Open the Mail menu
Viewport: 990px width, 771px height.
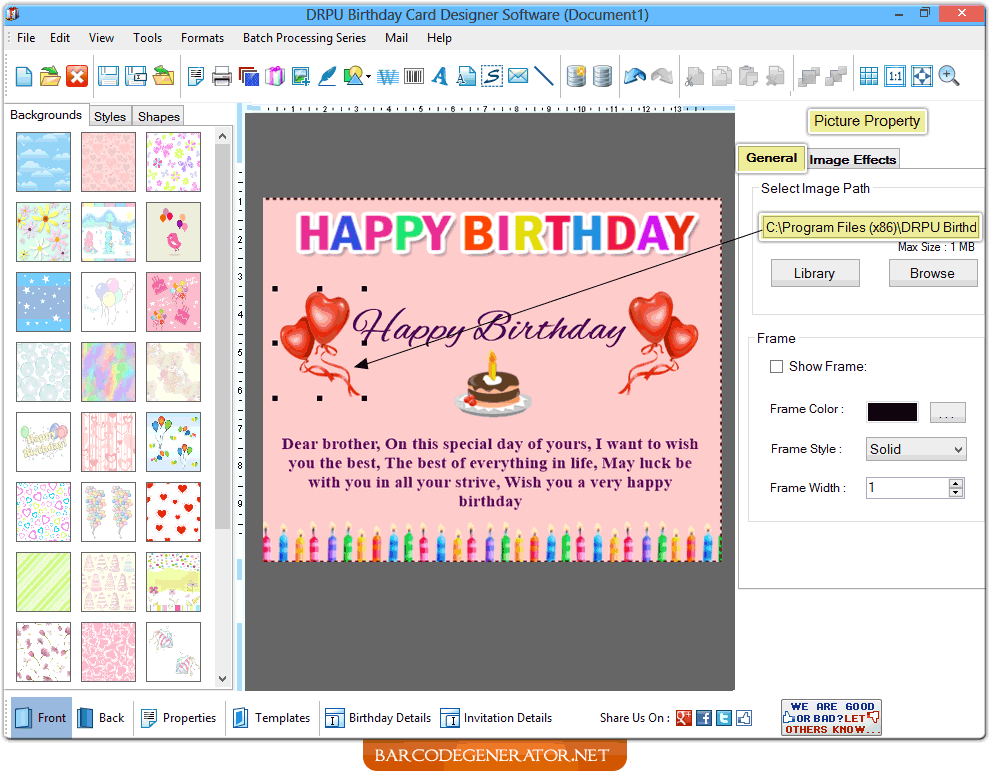click(396, 38)
